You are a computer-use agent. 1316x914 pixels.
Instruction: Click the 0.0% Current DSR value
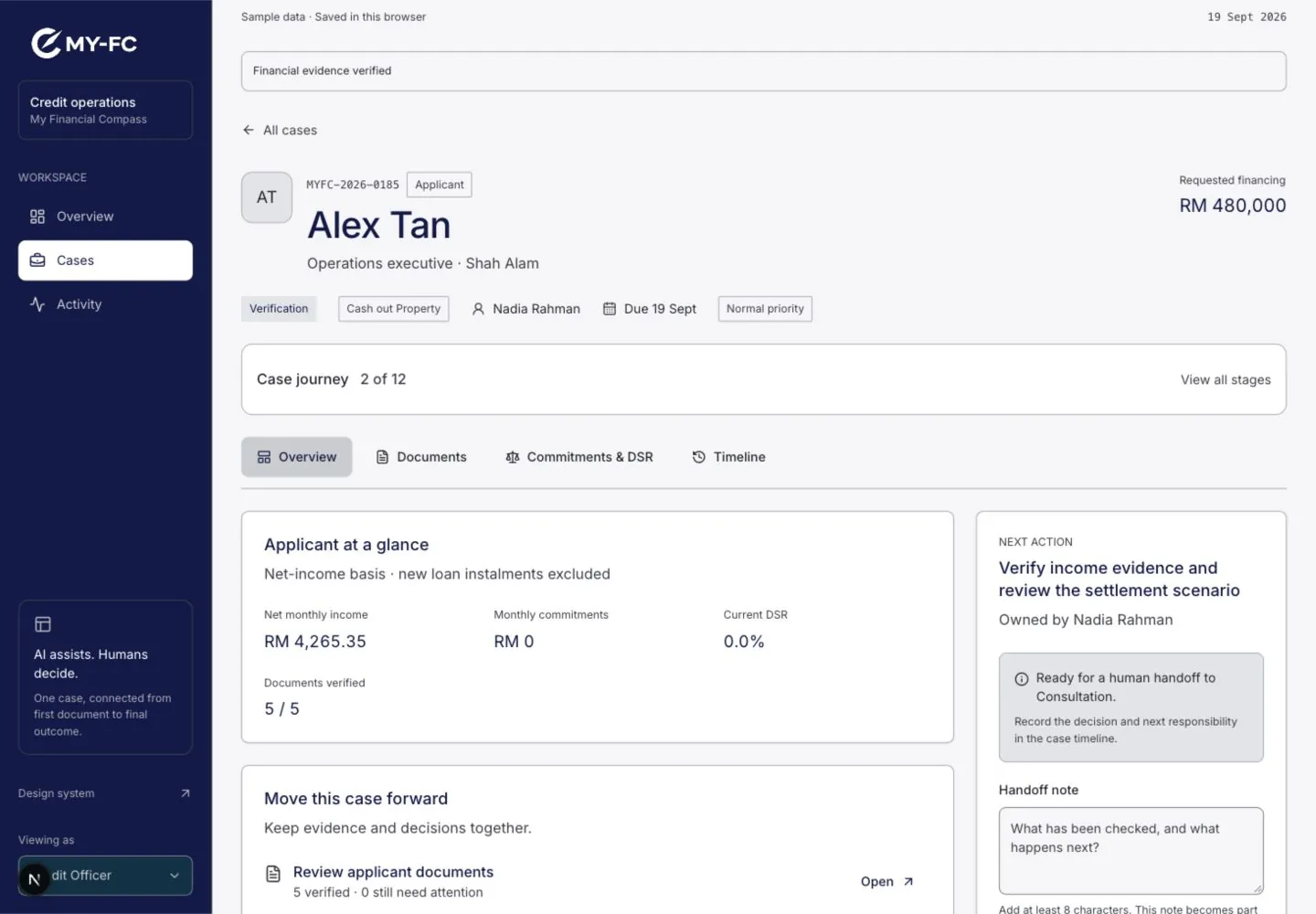[744, 642]
